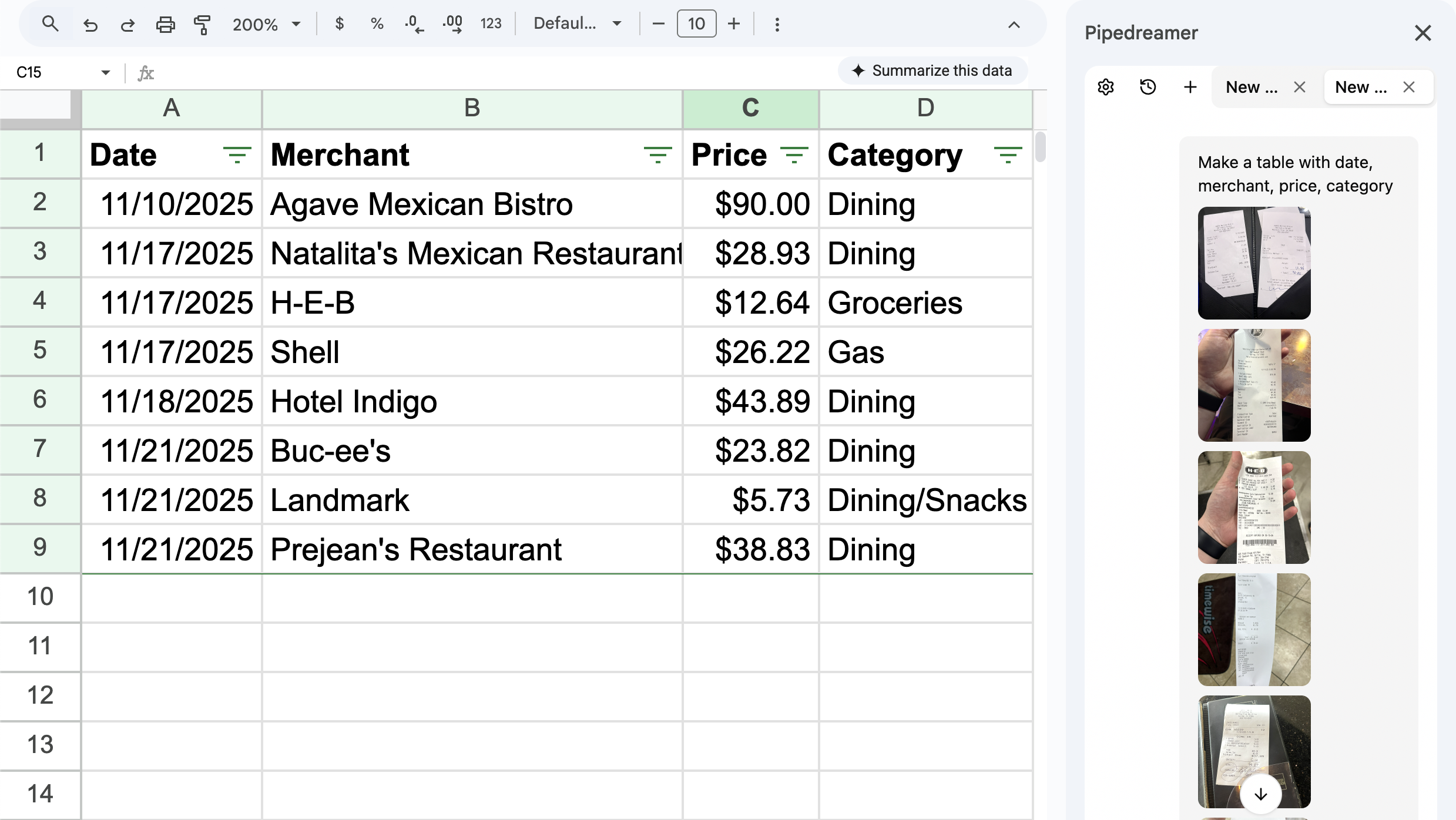The width and height of the screenshot is (1456, 820).
Task: Click the decrease decimal places icon
Action: pyautogui.click(x=414, y=24)
